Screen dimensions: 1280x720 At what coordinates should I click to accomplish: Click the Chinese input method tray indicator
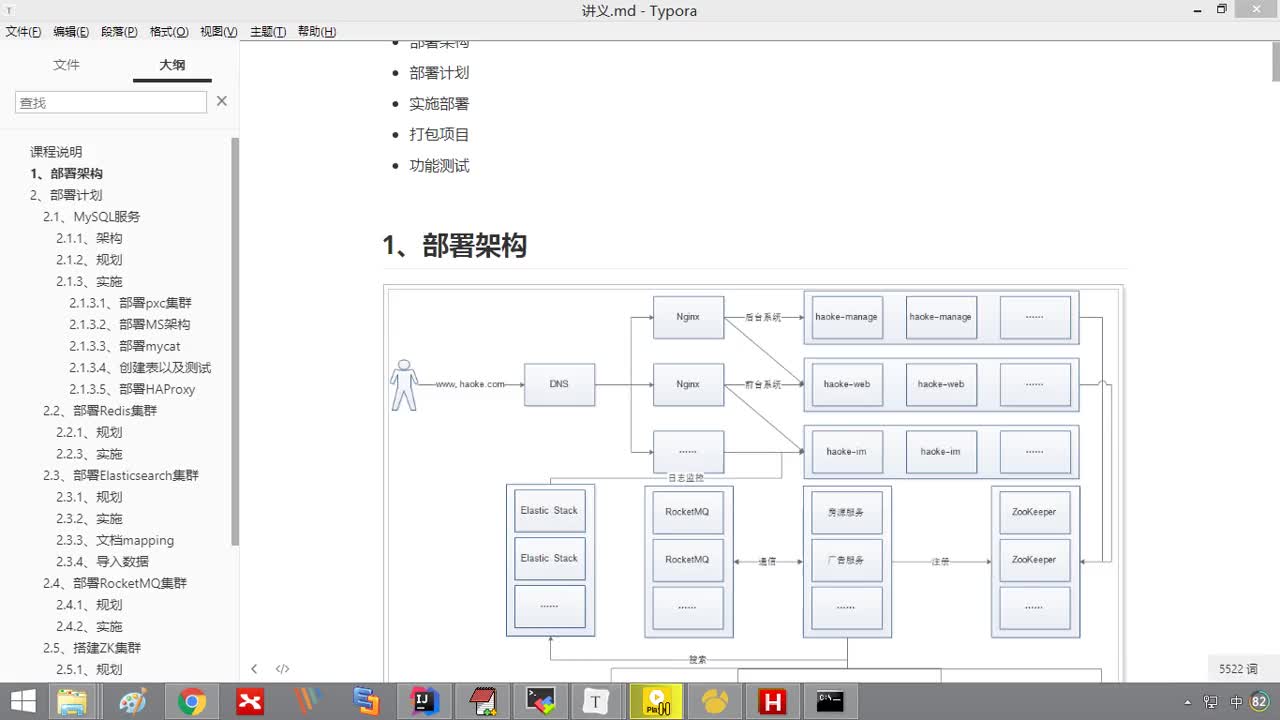point(1236,702)
